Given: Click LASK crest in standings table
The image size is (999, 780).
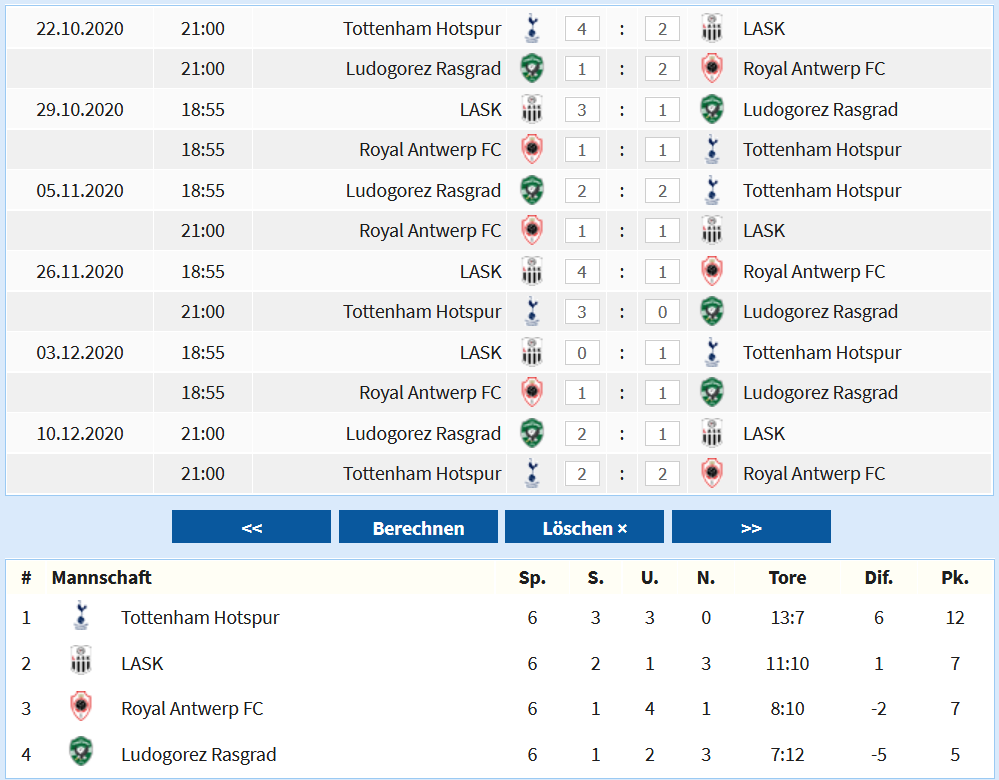Looking at the screenshot, I should (x=81, y=662).
